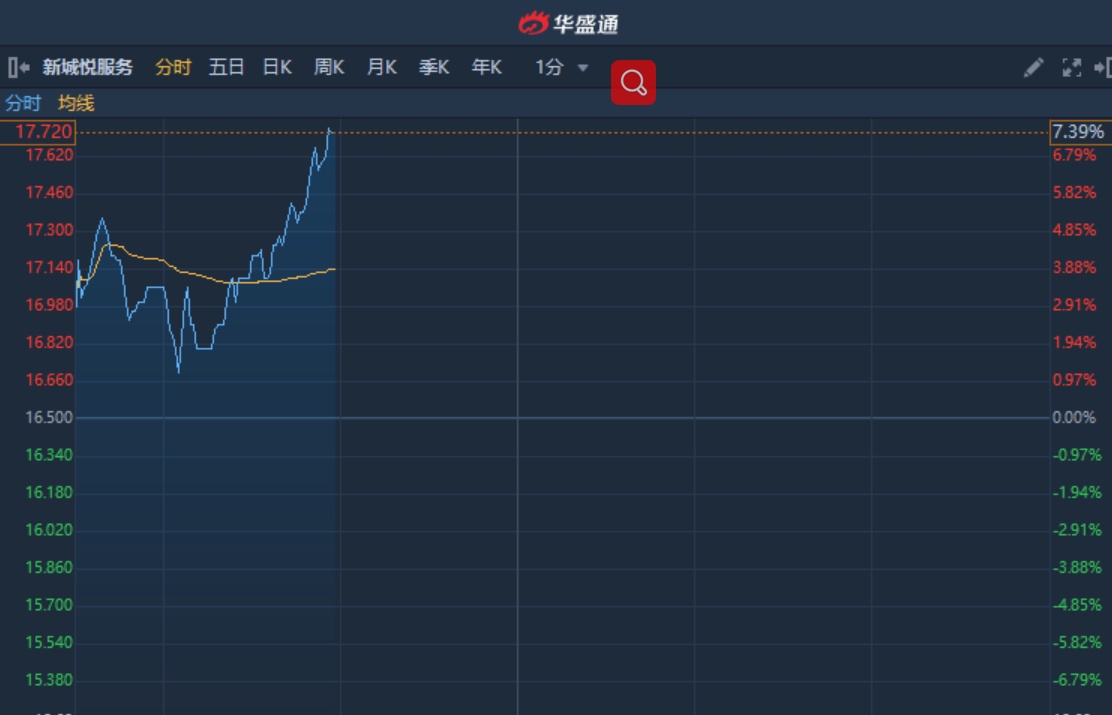Click the 16.500 baseline price label
The width and height of the screenshot is (1112, 715).
click(x=50, y=417)
